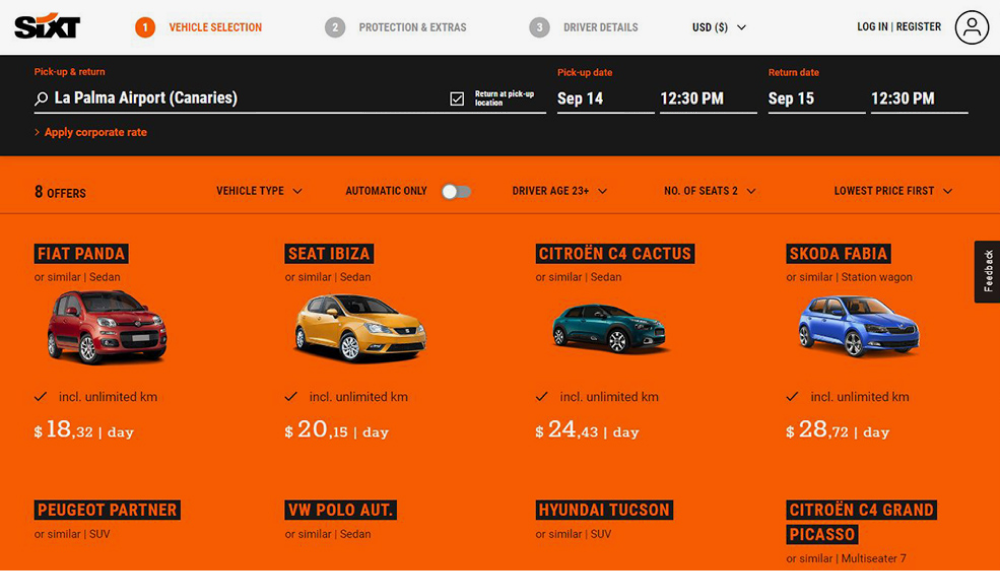Toggle Return at pick-up location checkbox

pyautogui.click(x=457, y=98)
